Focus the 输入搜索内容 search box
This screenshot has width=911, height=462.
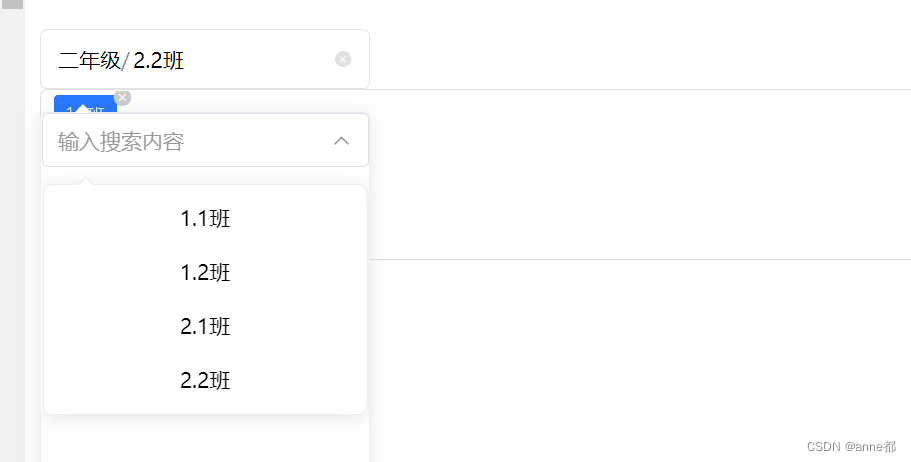(180, 142)
